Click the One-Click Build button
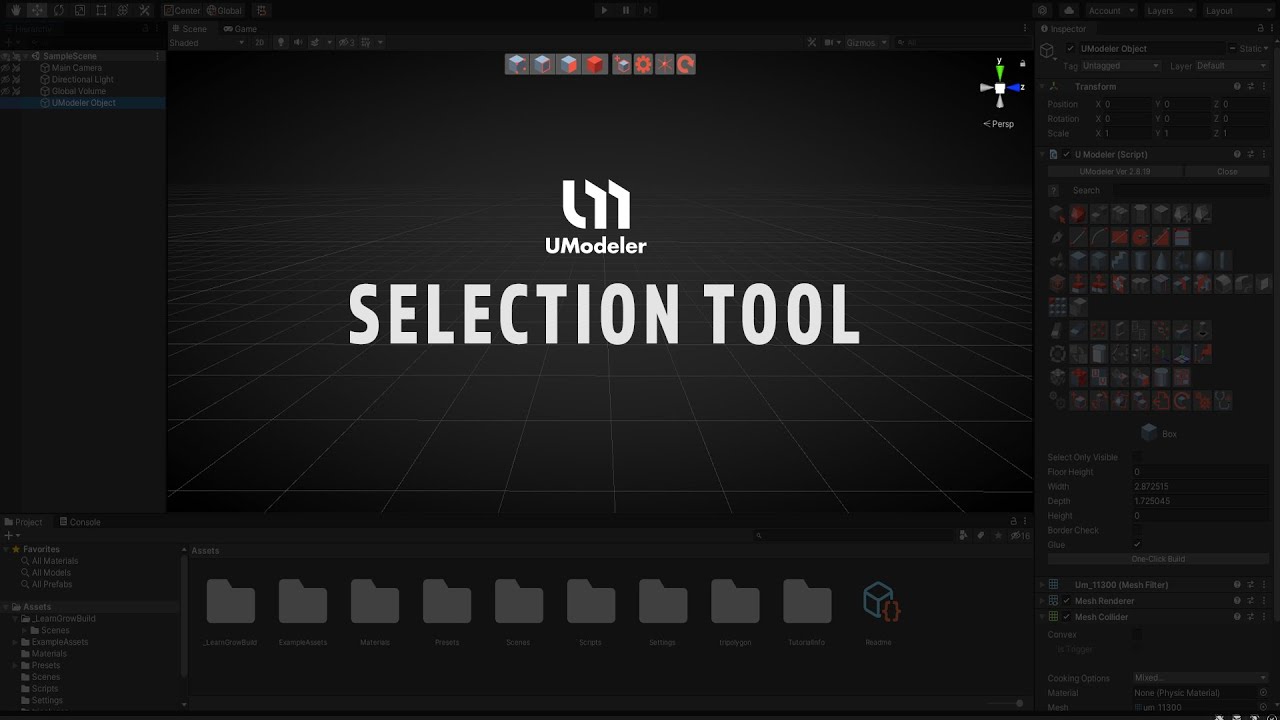Viewport: 1280px width, 720px height. coord(1158,559)
